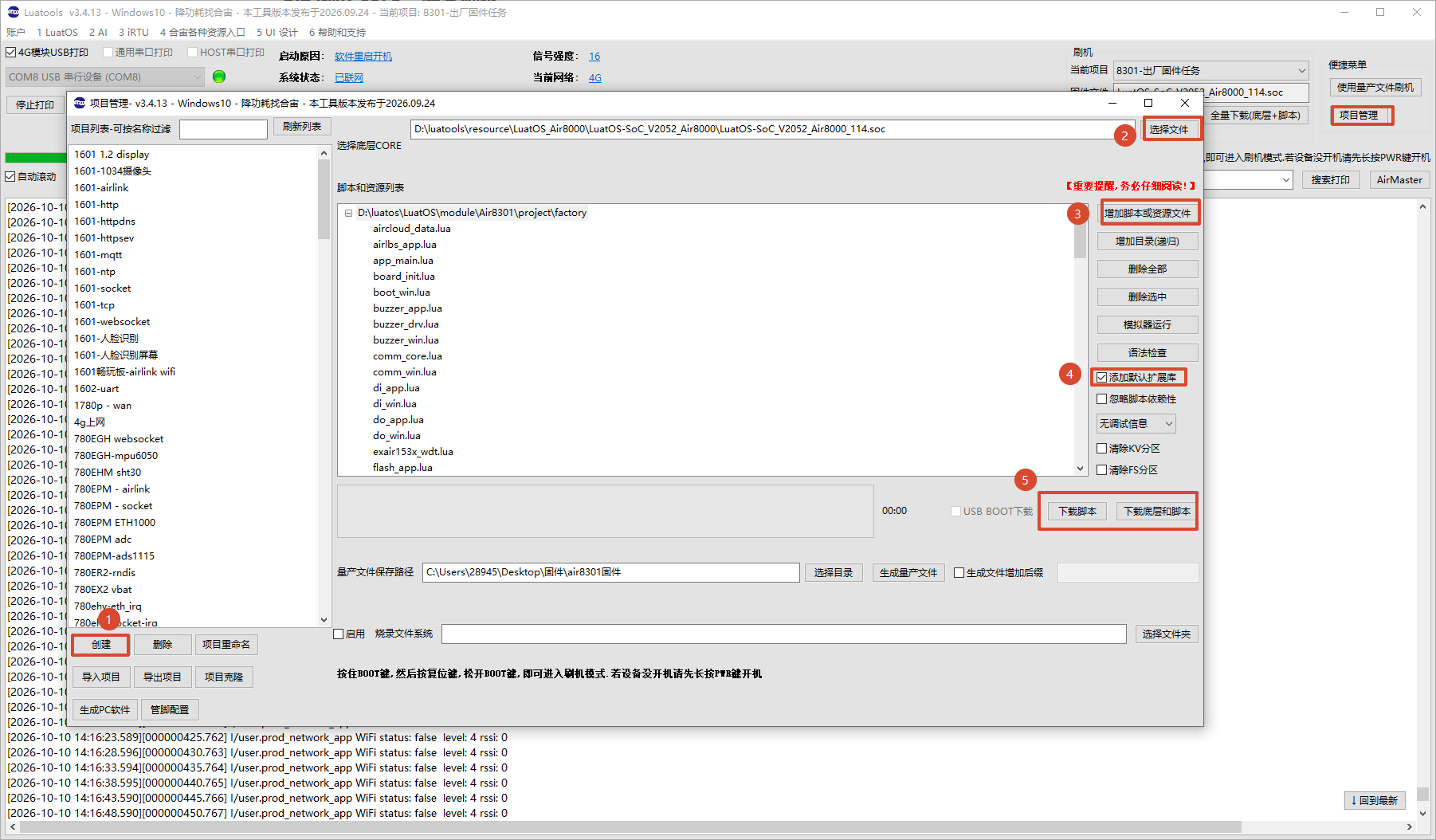1436x840 pixels.
Task: Click 增加脚本或资源文件 button
Action: (x=1148, y=214)
